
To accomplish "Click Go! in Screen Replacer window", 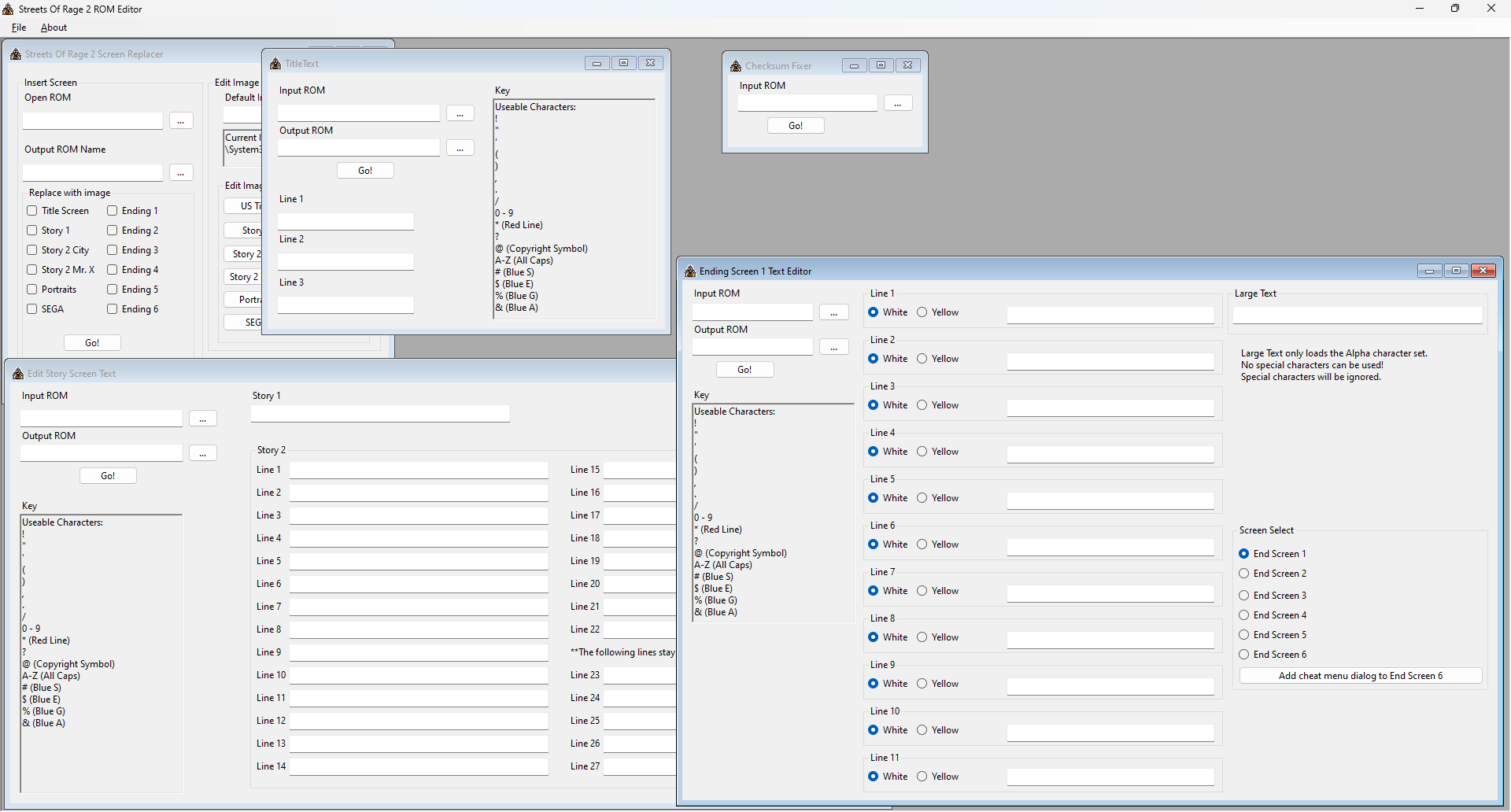I will [92, 343].
